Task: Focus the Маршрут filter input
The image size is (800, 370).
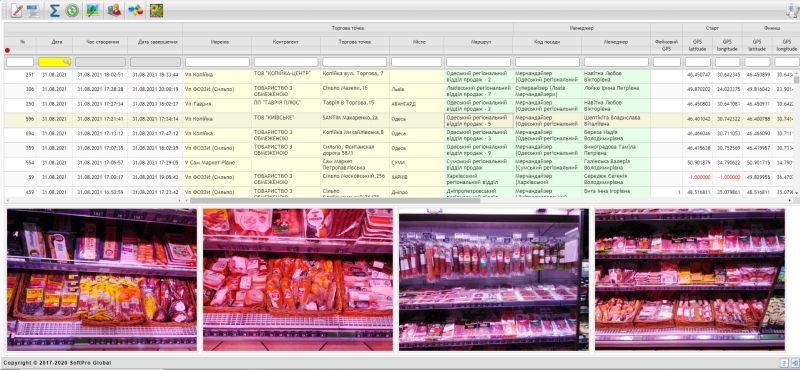Action: (479, 62)
